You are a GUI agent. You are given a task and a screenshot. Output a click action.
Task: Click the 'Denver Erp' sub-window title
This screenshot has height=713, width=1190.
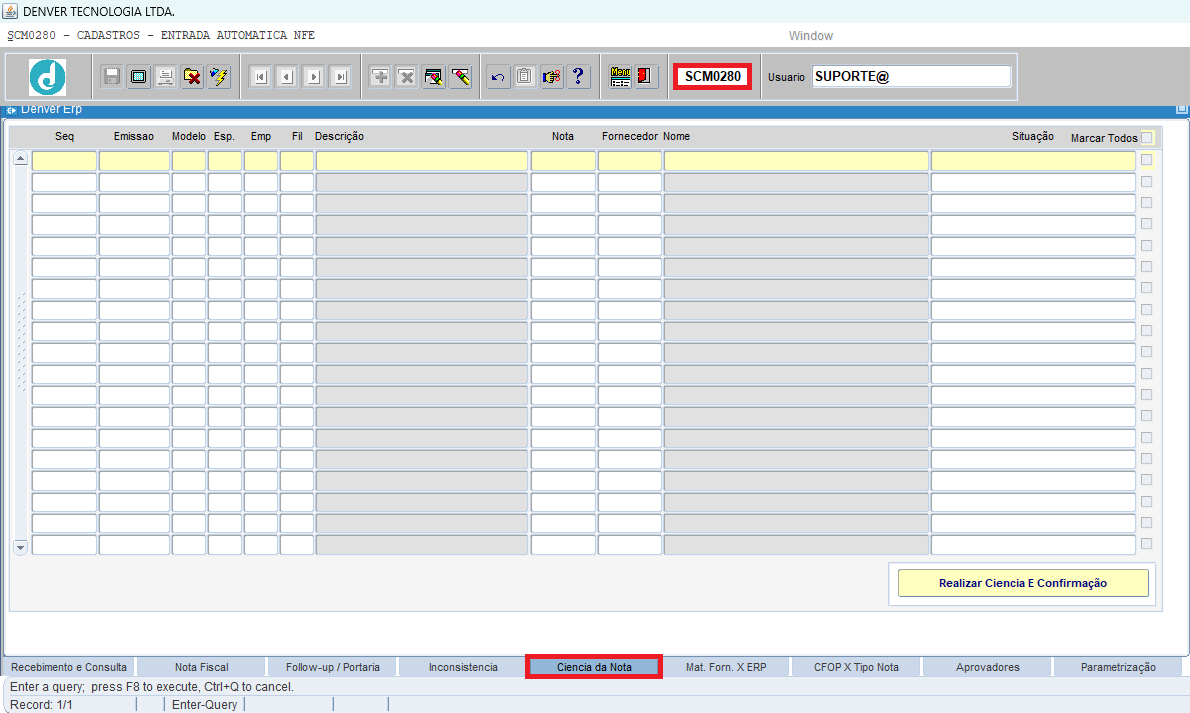(52, 109)
